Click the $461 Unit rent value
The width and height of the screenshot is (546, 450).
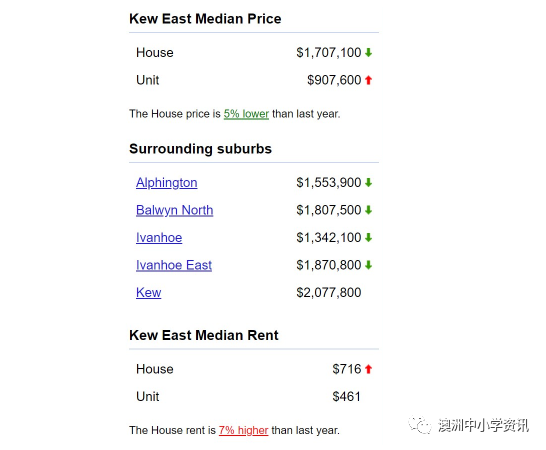pos(346,396)
